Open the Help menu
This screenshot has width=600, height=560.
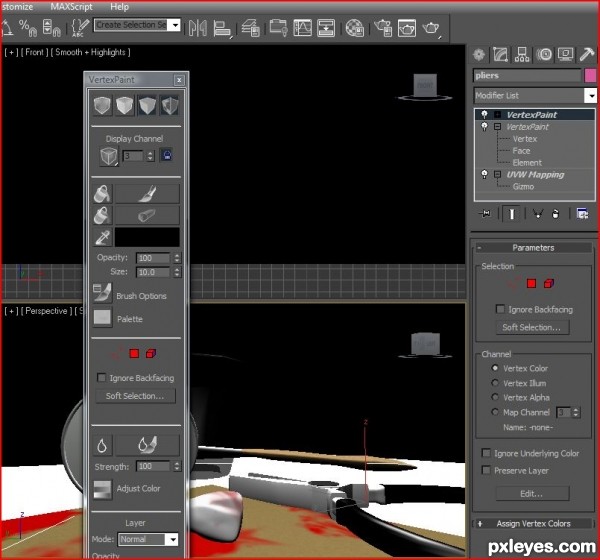(x=119, y=7)
